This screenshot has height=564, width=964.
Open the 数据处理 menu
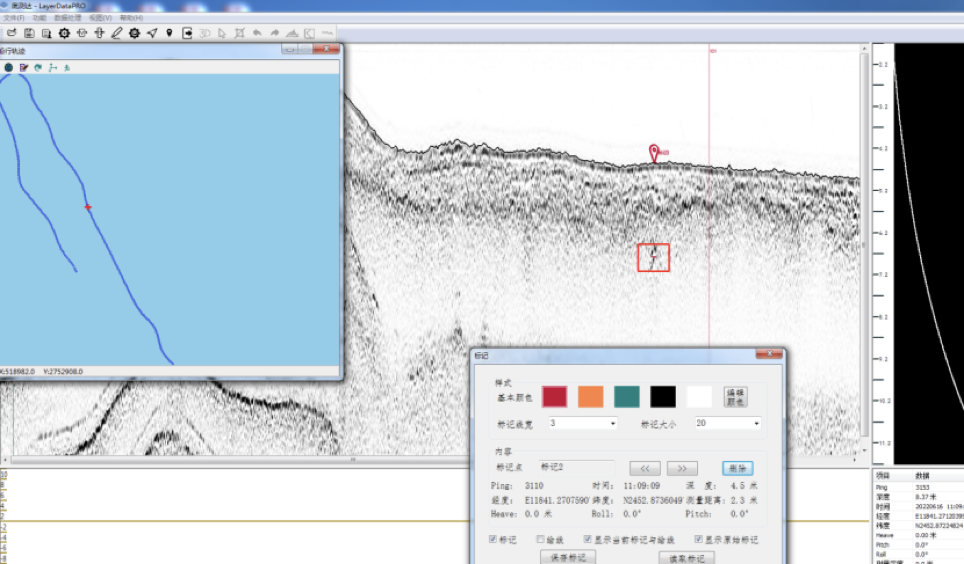click(x=67, y=18)
